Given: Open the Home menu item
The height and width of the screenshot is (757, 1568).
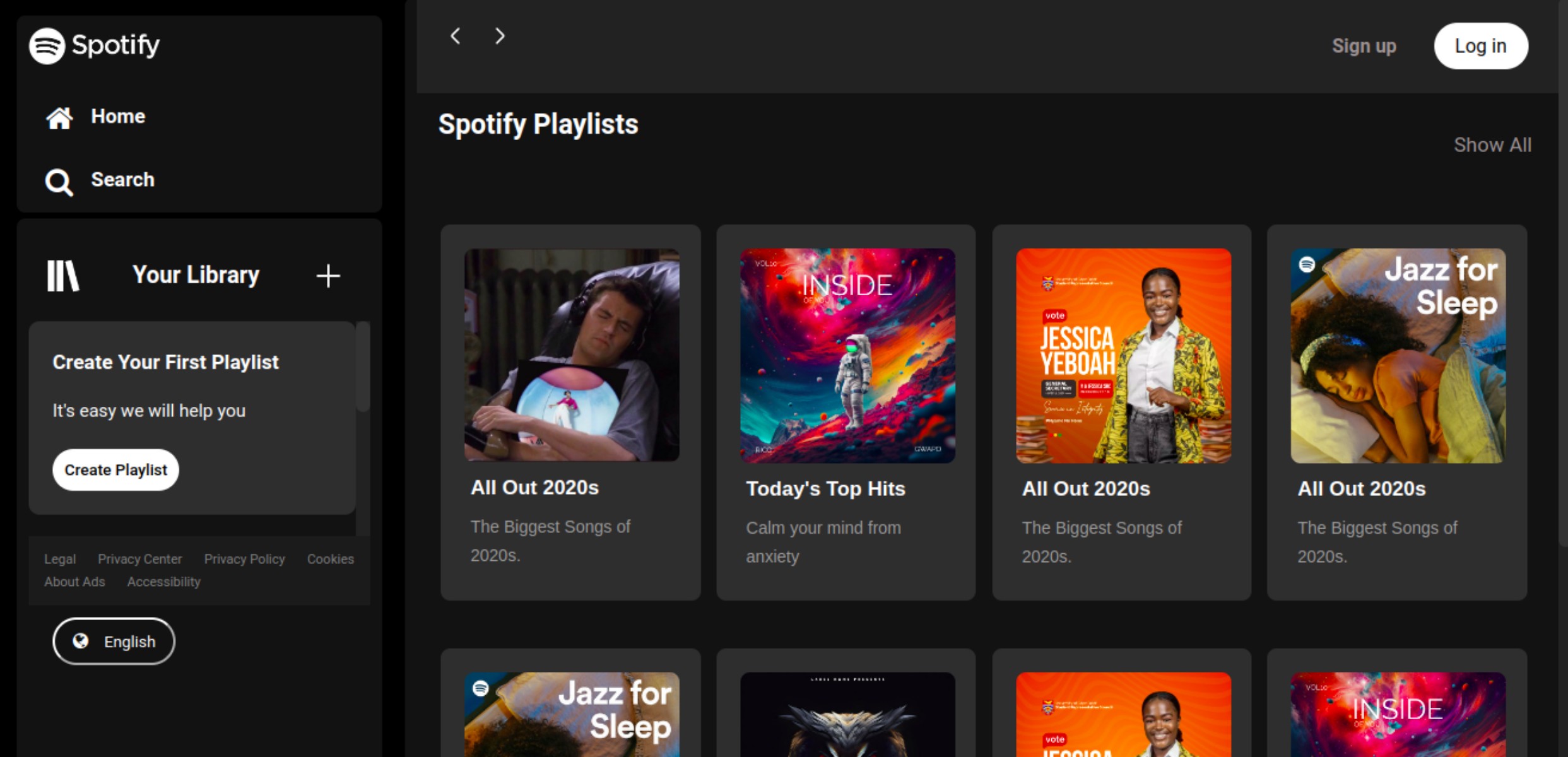Looking at the screenshot, I should 118,117.
